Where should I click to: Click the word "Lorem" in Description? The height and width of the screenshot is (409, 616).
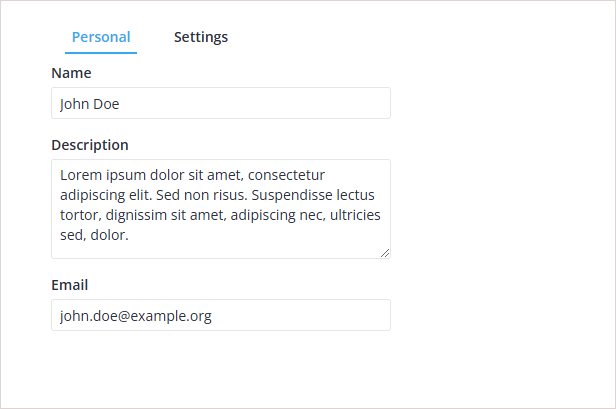(x=80, y=174)
